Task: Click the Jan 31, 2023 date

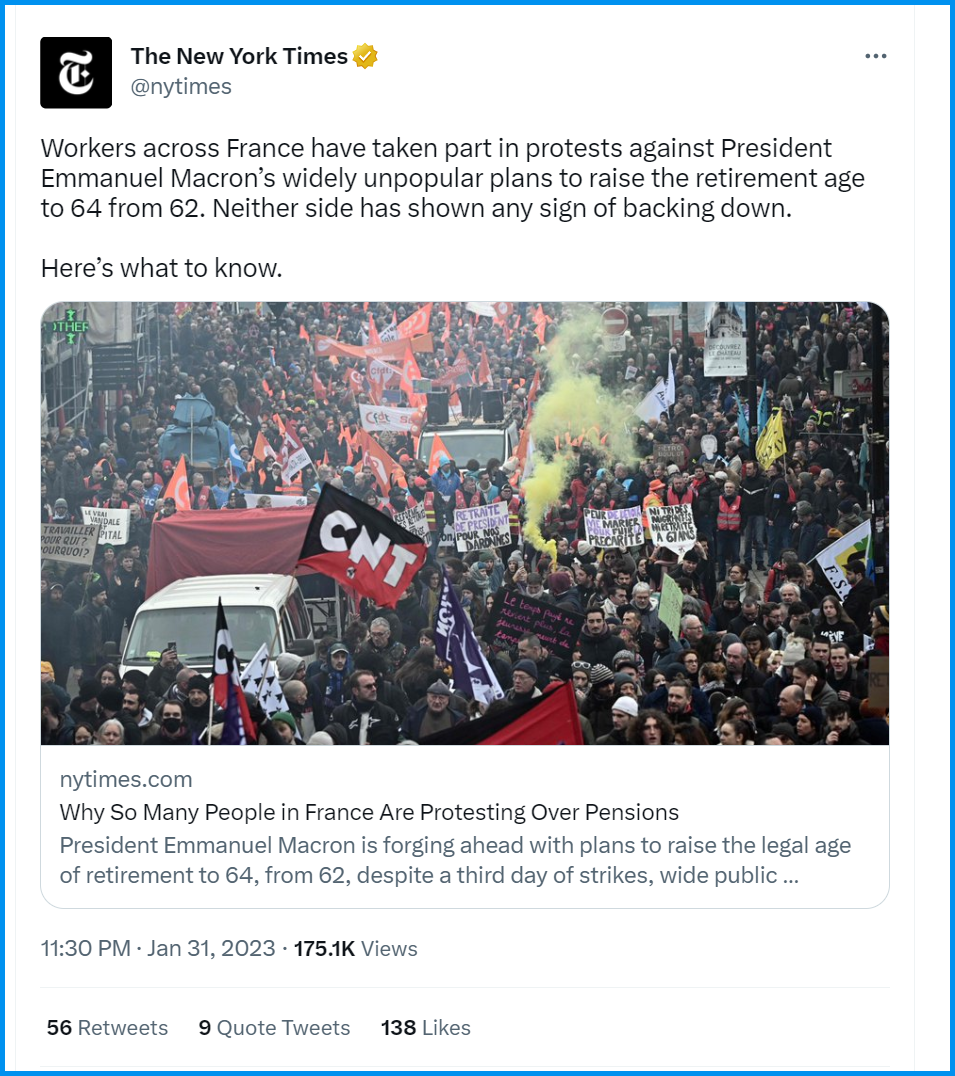Action: (x=211, y=948)
